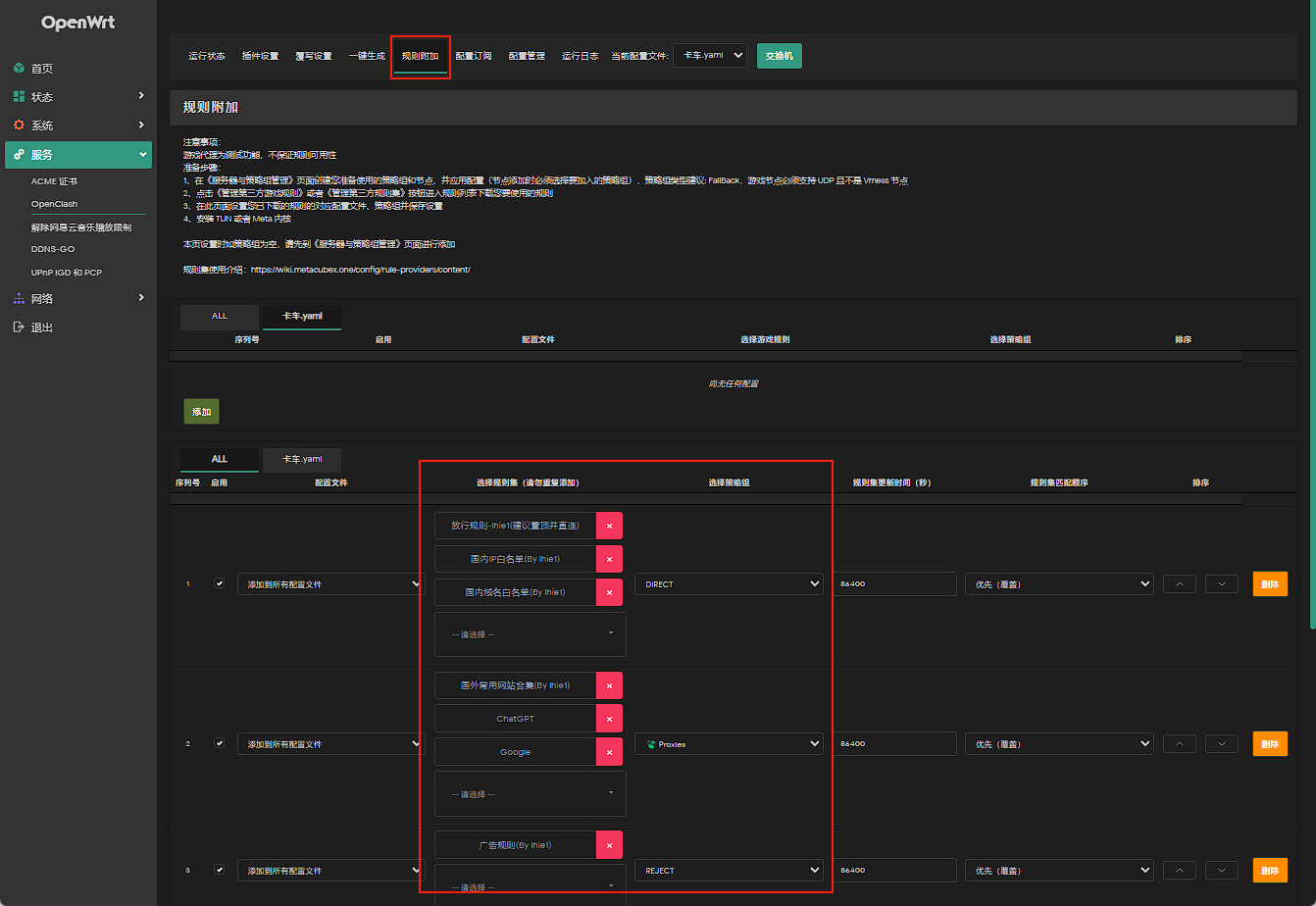This screenshot has width=1316, height=906.
Task: Delete rule row 1 with its 删除 button
Action: tap(1270, 584)
